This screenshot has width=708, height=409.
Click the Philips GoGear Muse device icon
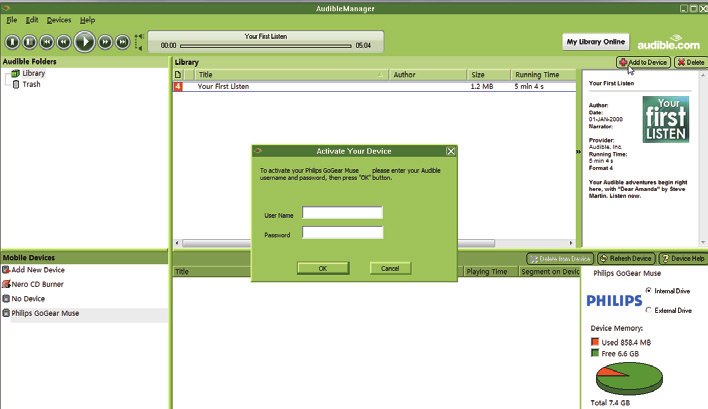point(6,313)
